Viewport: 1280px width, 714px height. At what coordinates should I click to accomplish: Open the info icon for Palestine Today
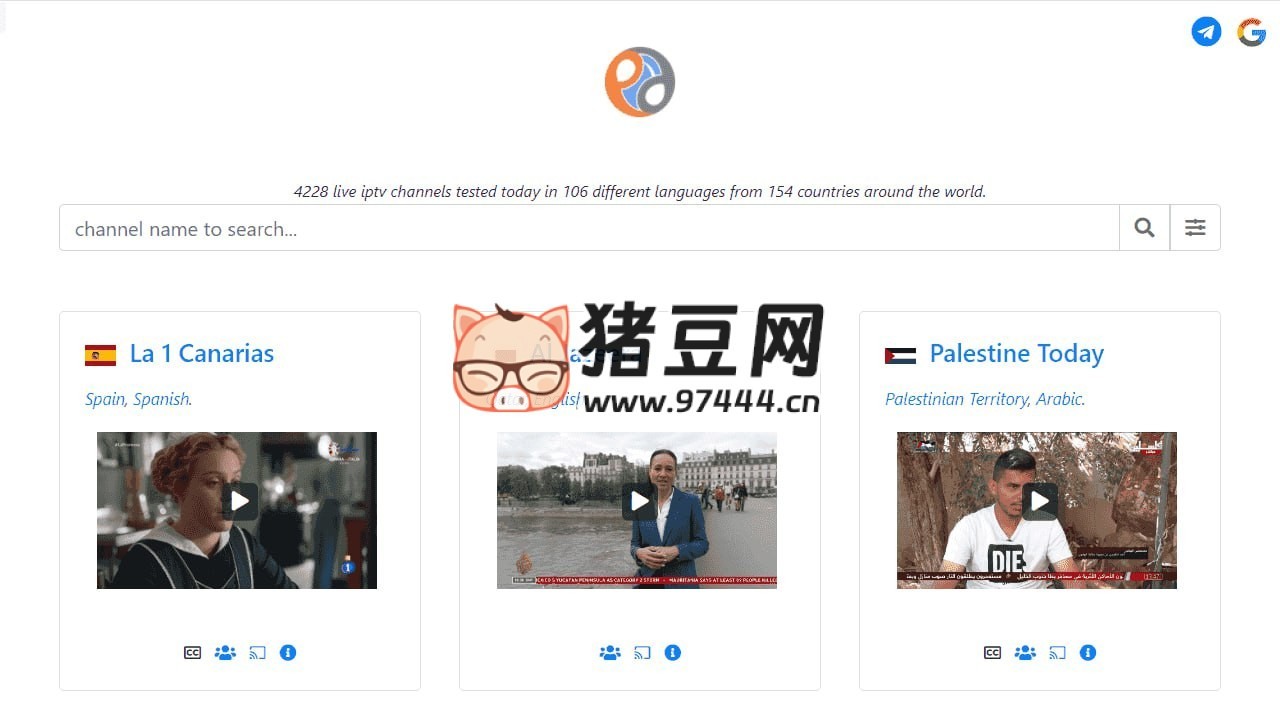tap(1088, 652)
